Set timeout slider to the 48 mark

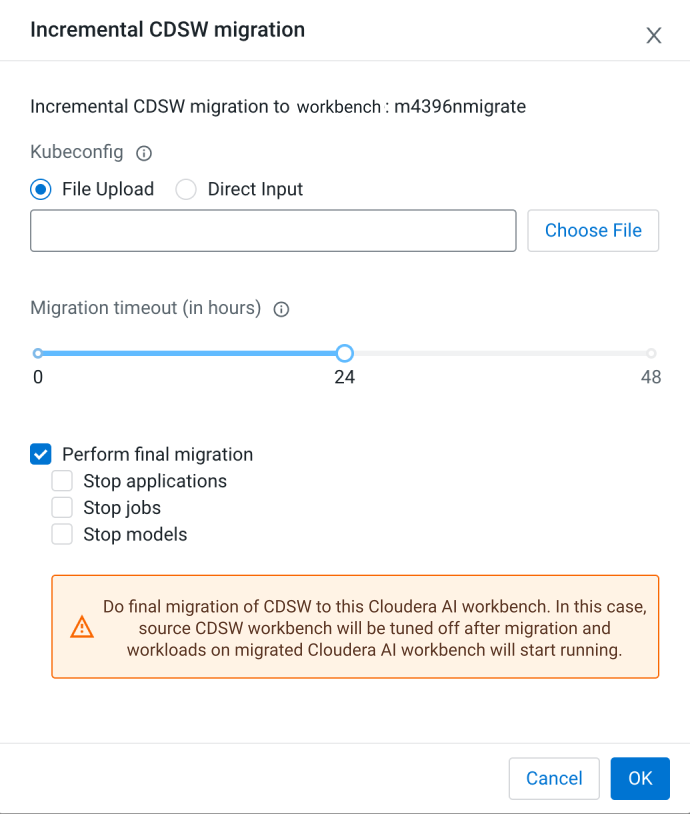point(651,353)
